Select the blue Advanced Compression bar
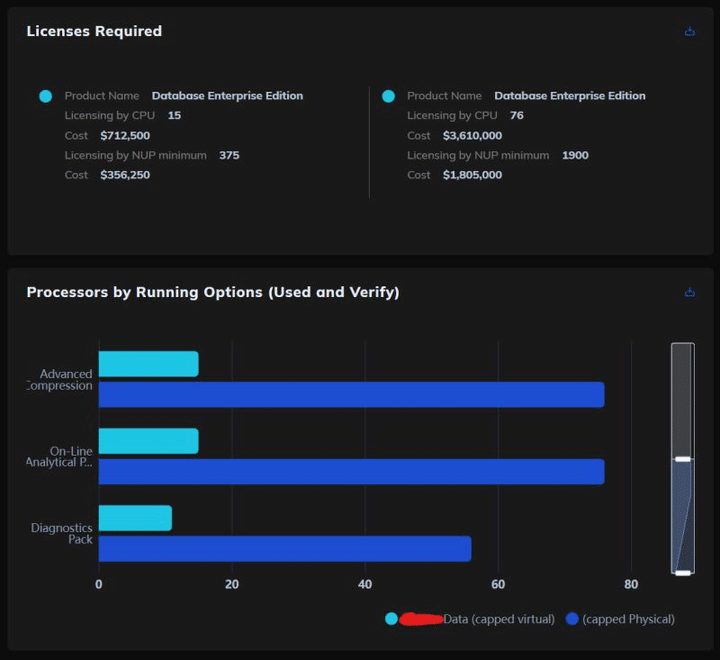The width and height of the screenshot is (720, 660). (x=351, y=395)
